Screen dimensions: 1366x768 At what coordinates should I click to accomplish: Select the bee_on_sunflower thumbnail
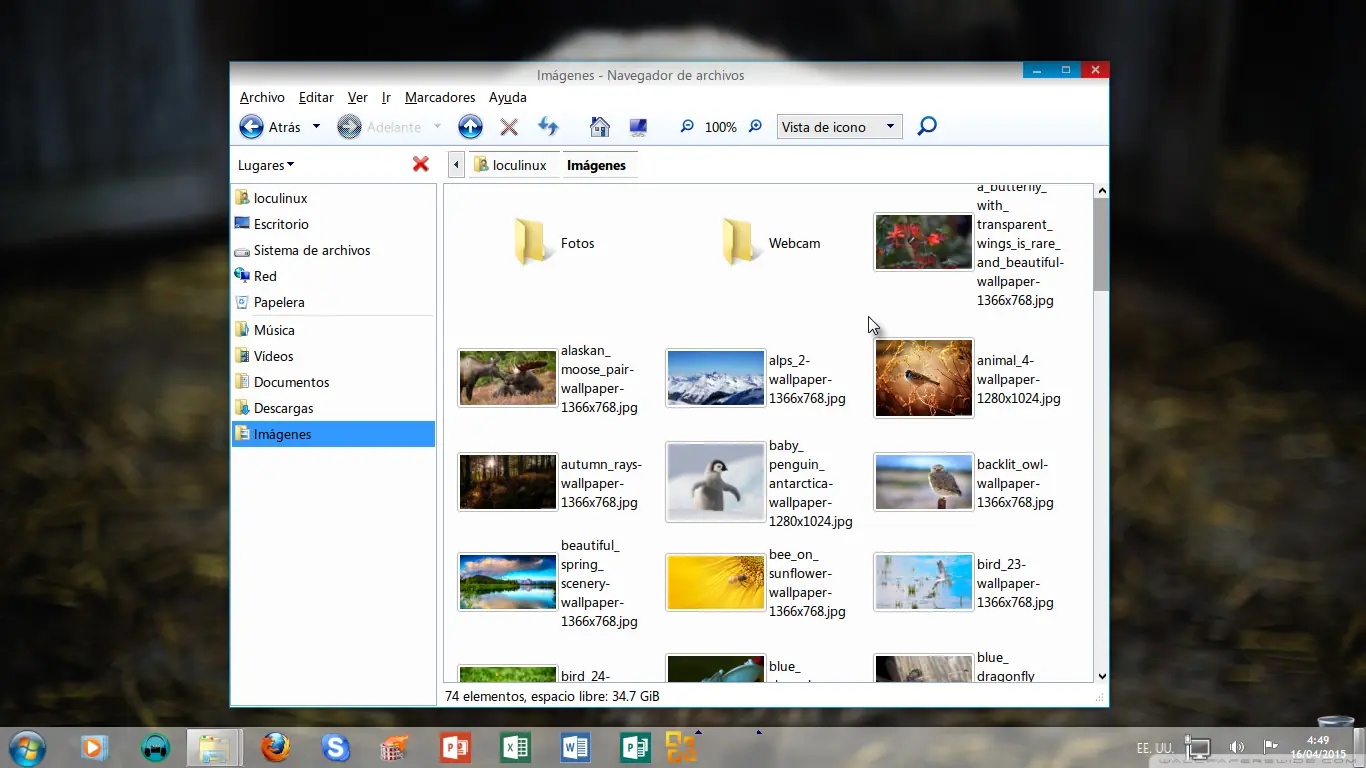coord(715,582)
